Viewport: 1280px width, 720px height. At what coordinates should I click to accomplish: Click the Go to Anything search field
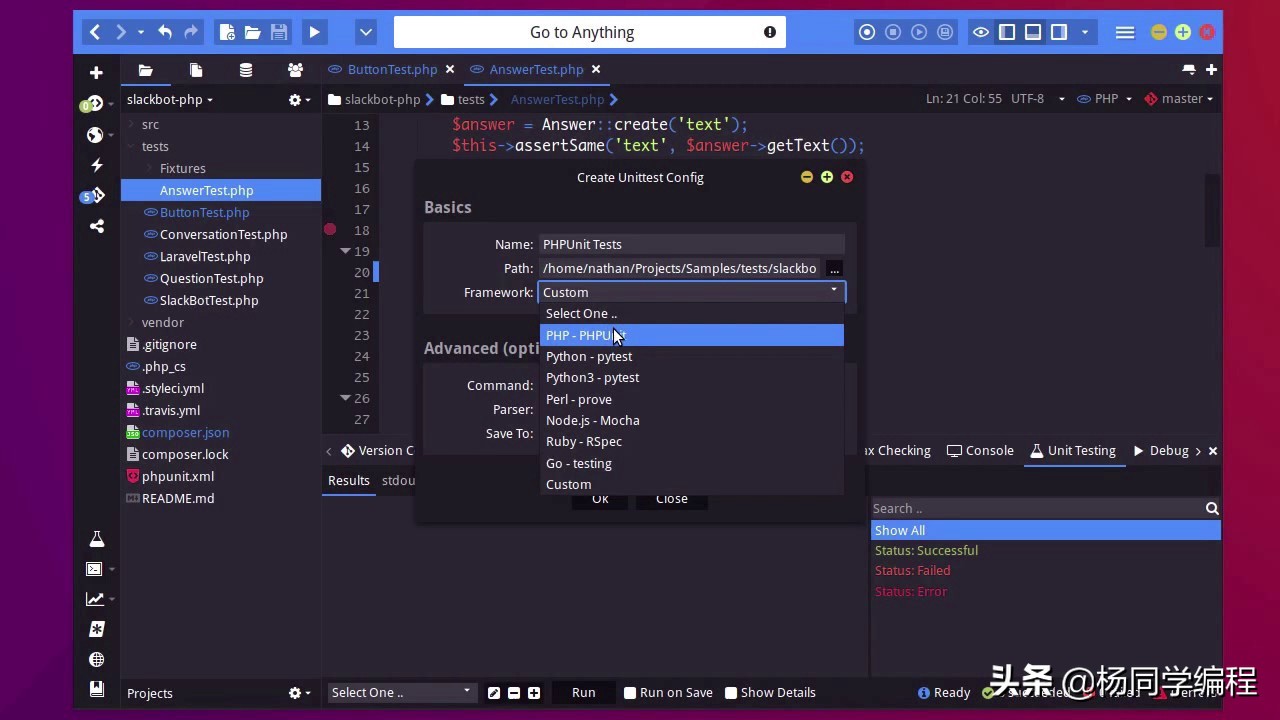(x=582, y=32)
